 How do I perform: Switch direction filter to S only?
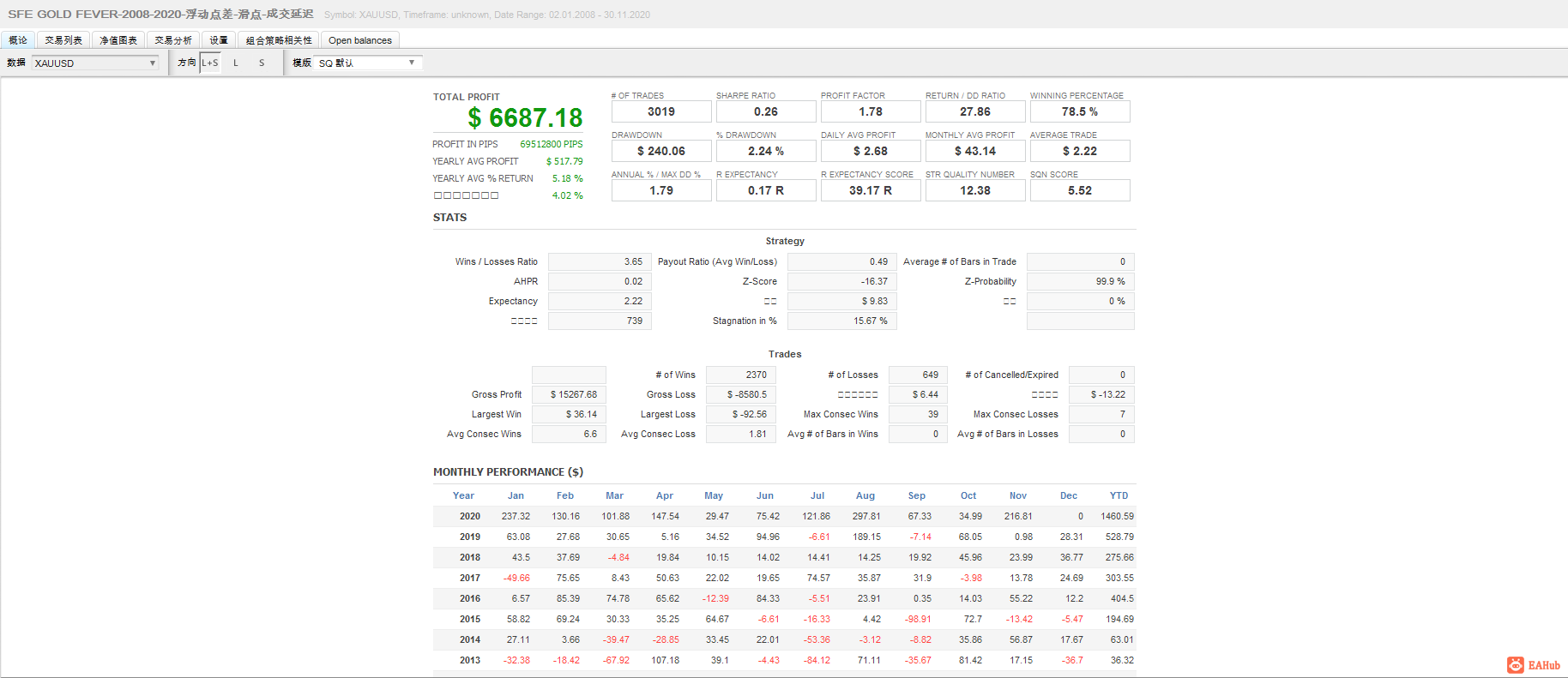click(262, 63)
